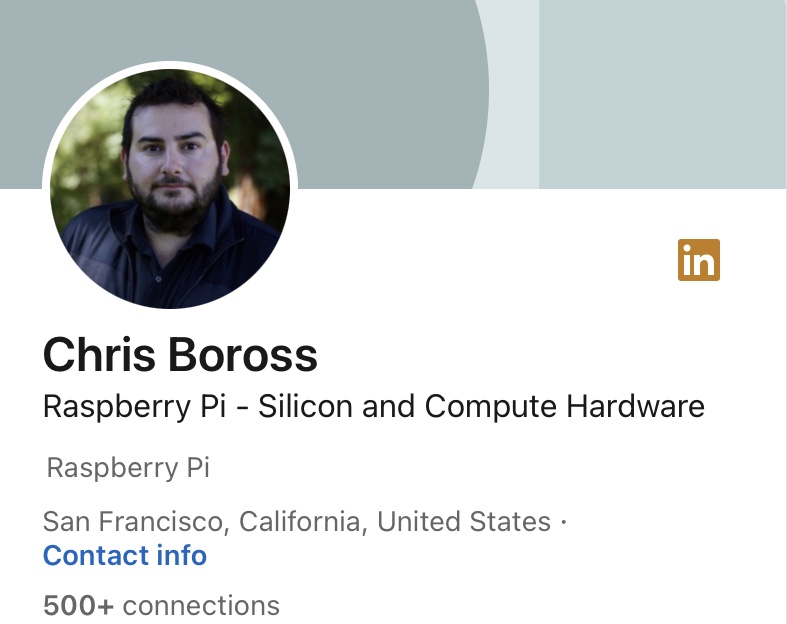Click the light blue banner rectangle

[x=662, y=90]
